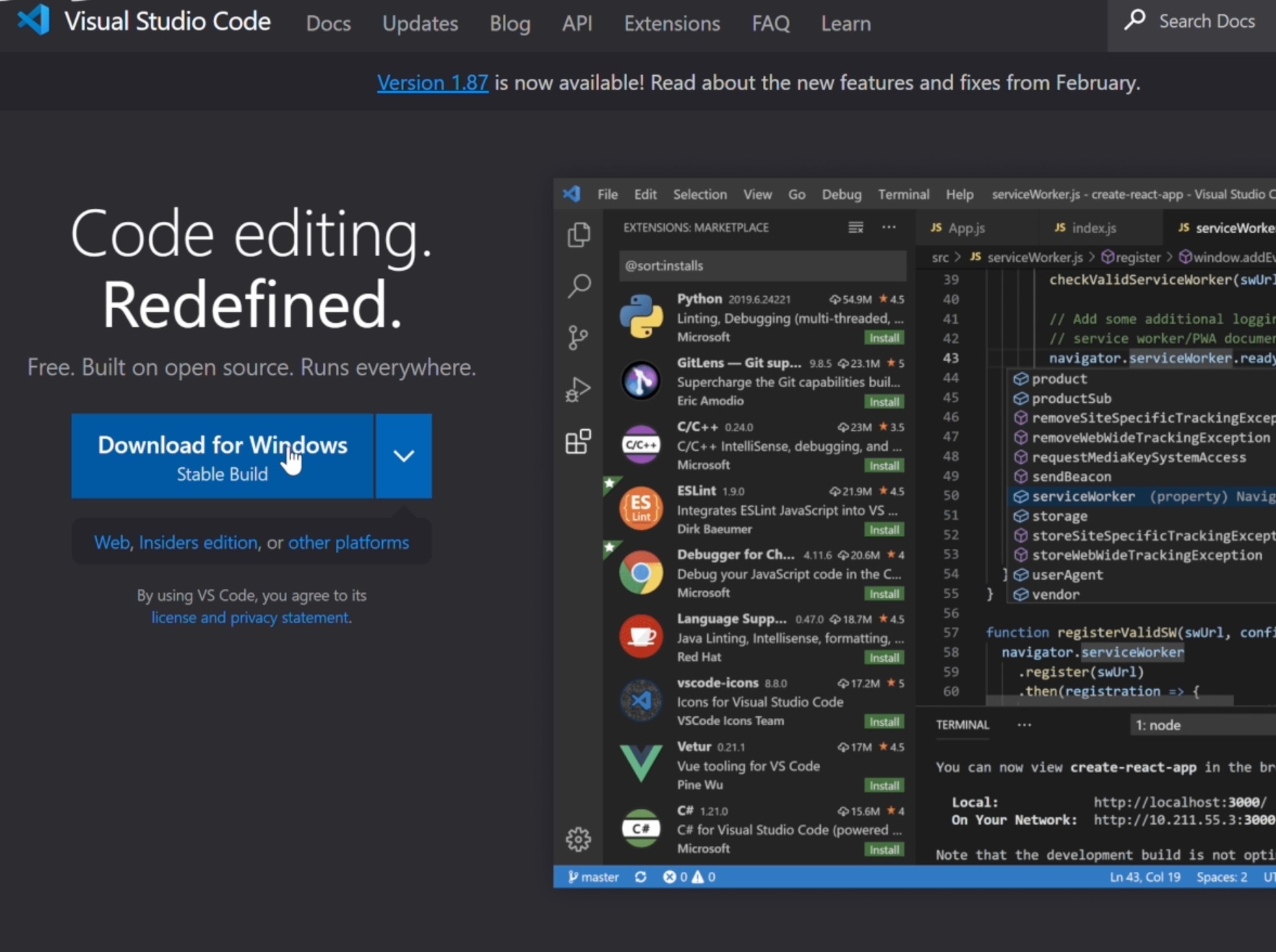Install the ESLint extension

click(x=884, y=530)
